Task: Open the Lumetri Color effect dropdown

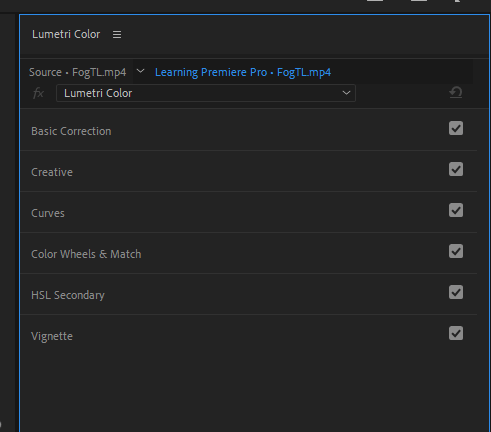Action: [x=206, y=93]
